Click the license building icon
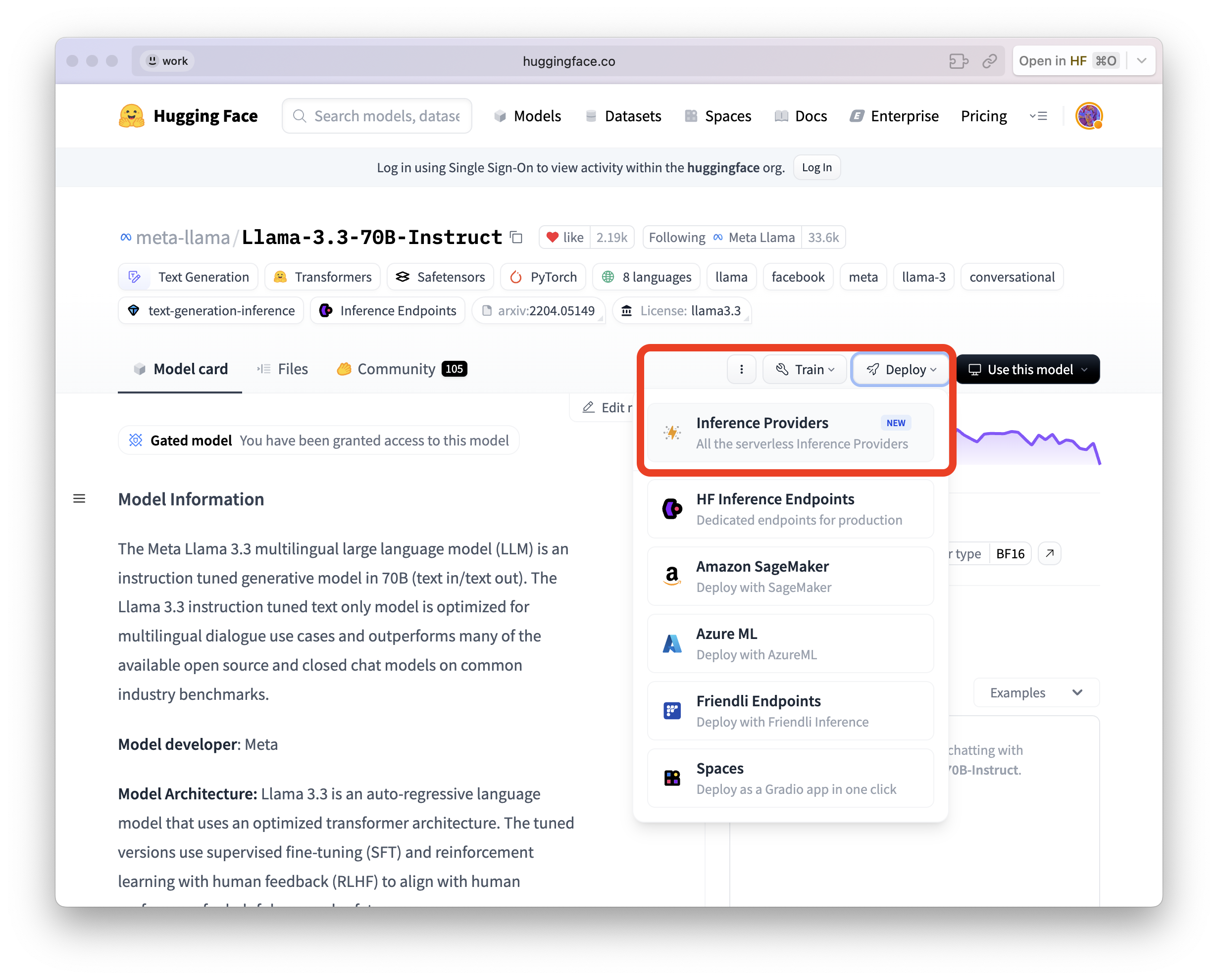This screenshot has height=980, width=1218. [x=626, y=311]
